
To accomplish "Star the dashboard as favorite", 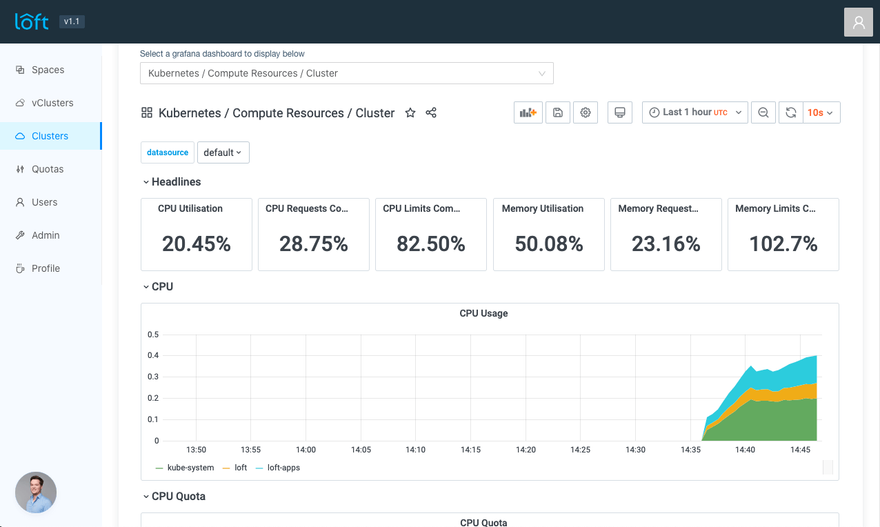I will [x=410, y=113].
